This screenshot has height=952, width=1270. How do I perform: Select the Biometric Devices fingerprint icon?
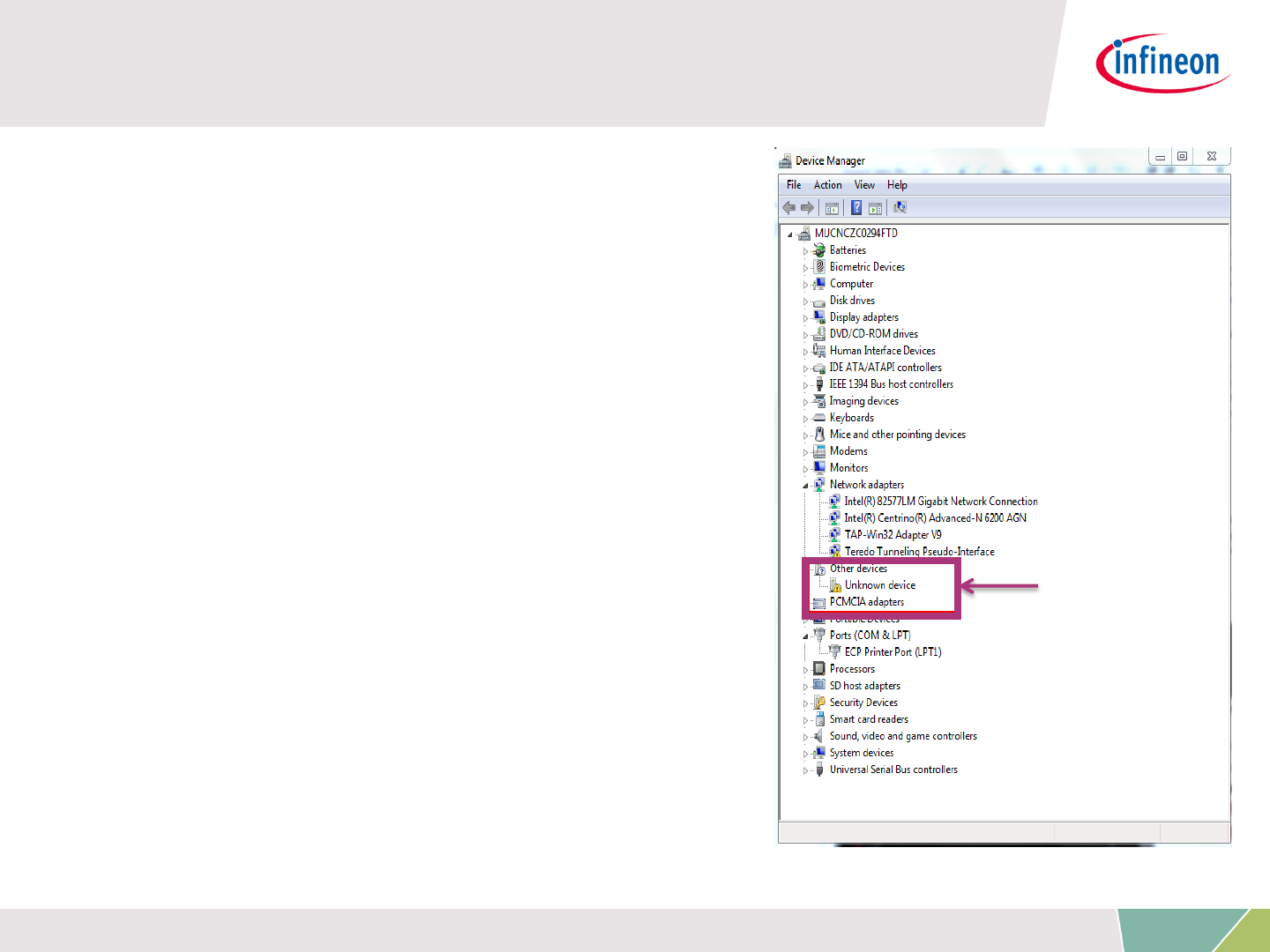[x=819, y=267]
